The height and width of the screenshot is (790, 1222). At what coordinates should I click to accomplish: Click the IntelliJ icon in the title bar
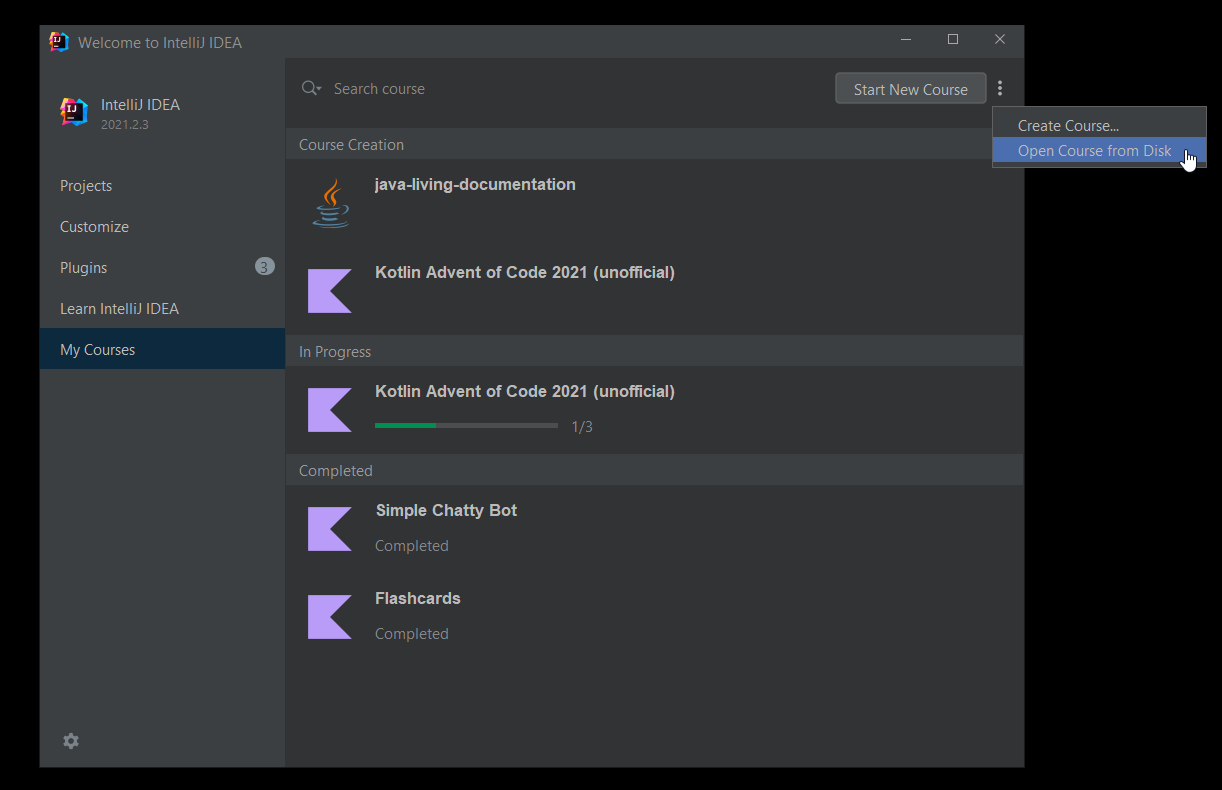(x=59, y=41)
